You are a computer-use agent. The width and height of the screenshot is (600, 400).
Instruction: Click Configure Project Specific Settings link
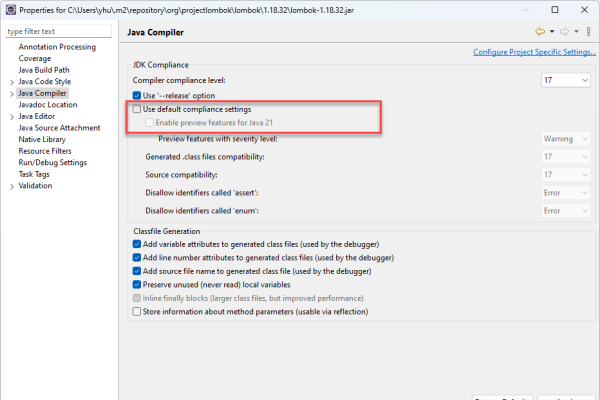point(534,53)
